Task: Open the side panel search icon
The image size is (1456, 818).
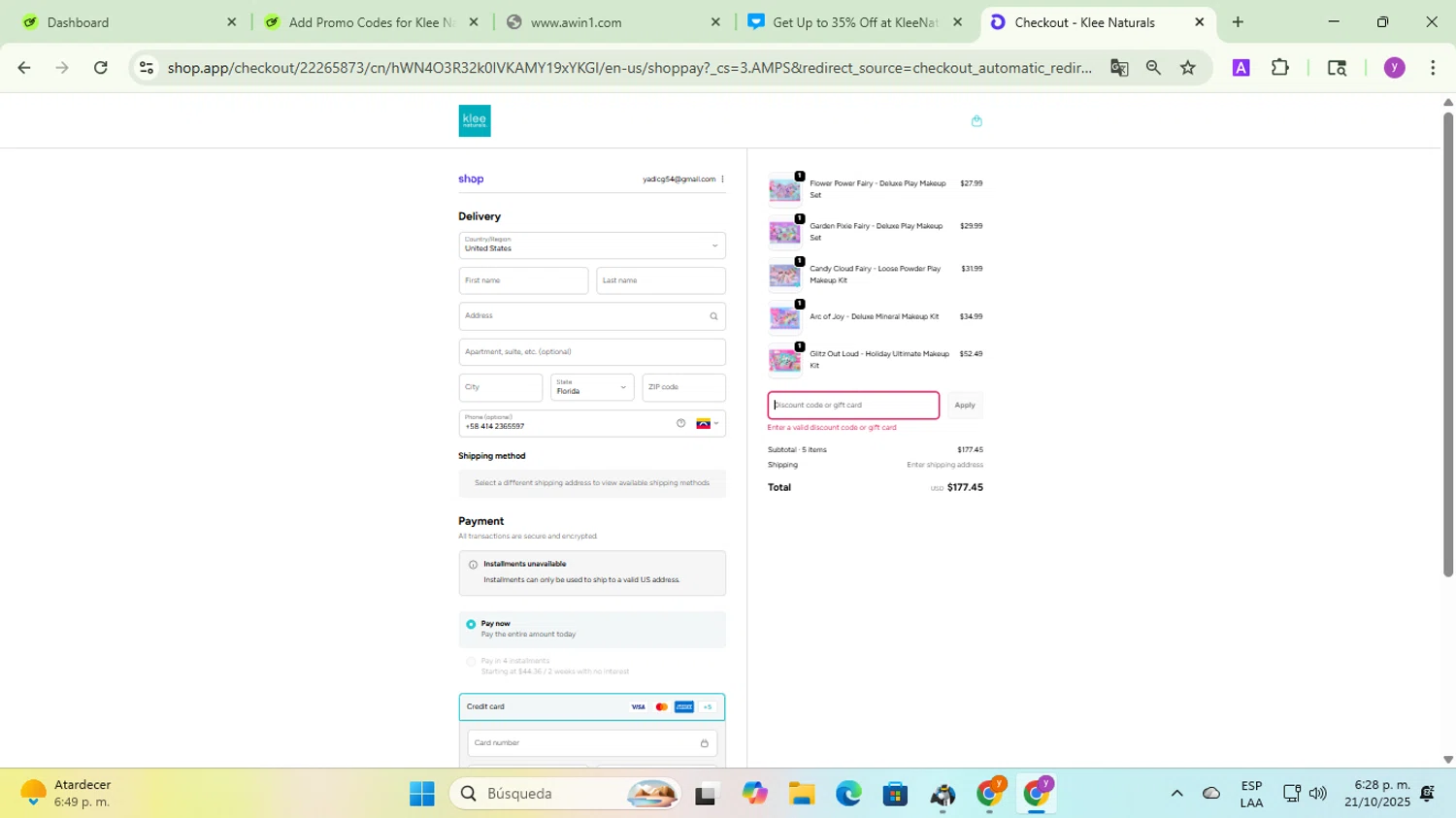Action: point(1337,68)
